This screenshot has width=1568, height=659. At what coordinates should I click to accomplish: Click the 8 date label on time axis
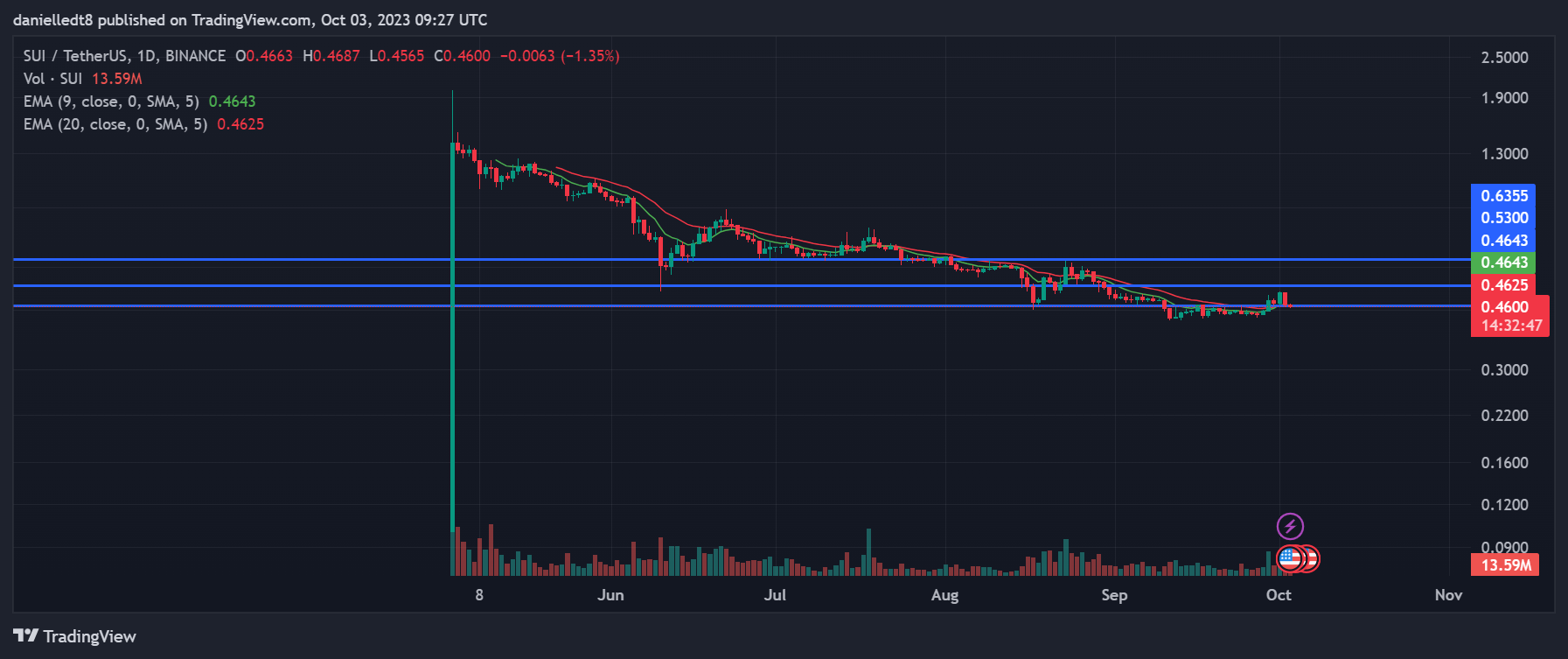(479, 595)
